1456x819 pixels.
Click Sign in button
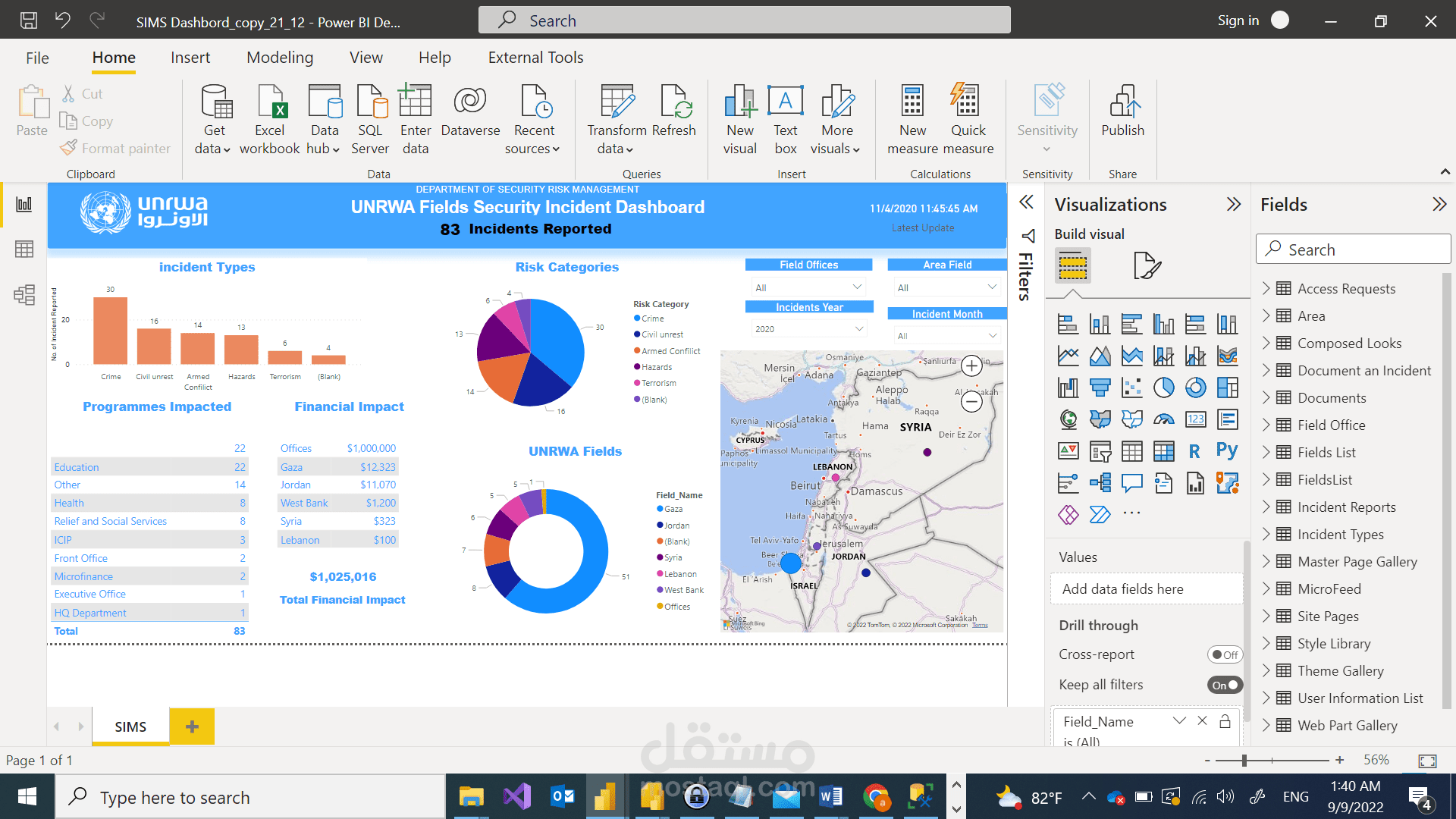(x=1238, y=20)
